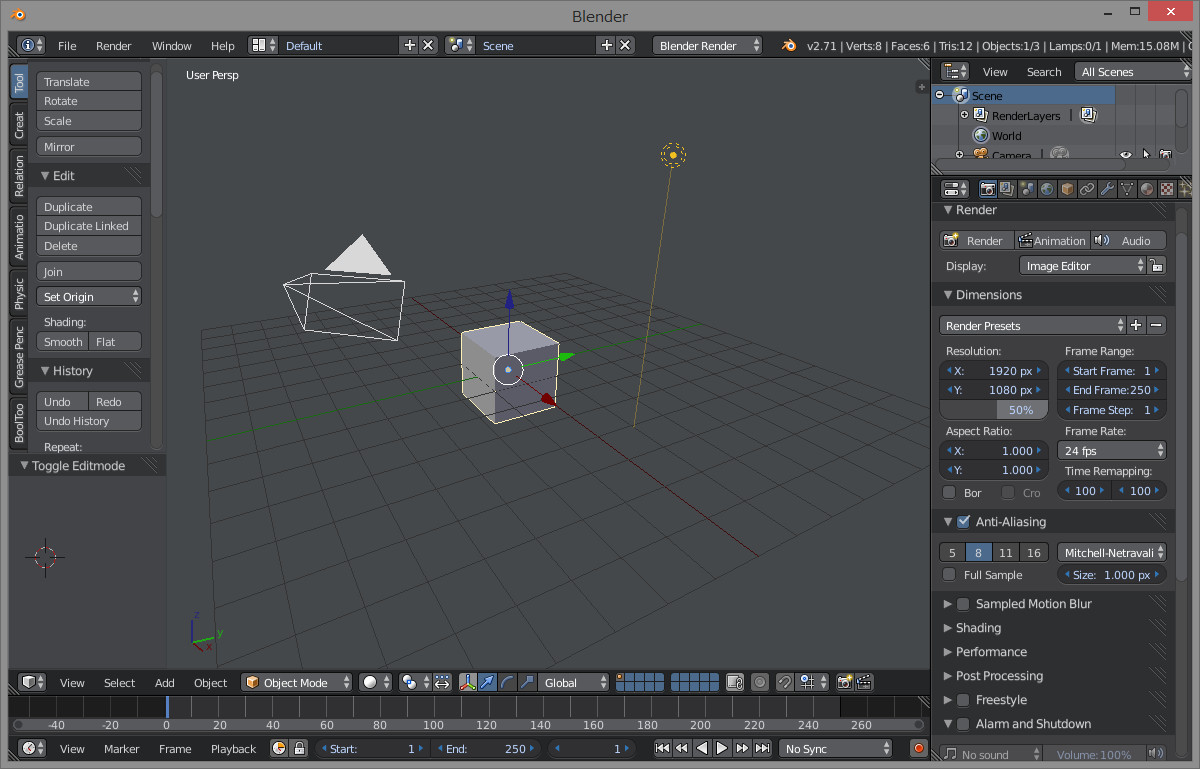This screenshot has height=769, width=1200.
Task: Toggle Camera visibility eye in outliner
Action: click(1126, 155)
